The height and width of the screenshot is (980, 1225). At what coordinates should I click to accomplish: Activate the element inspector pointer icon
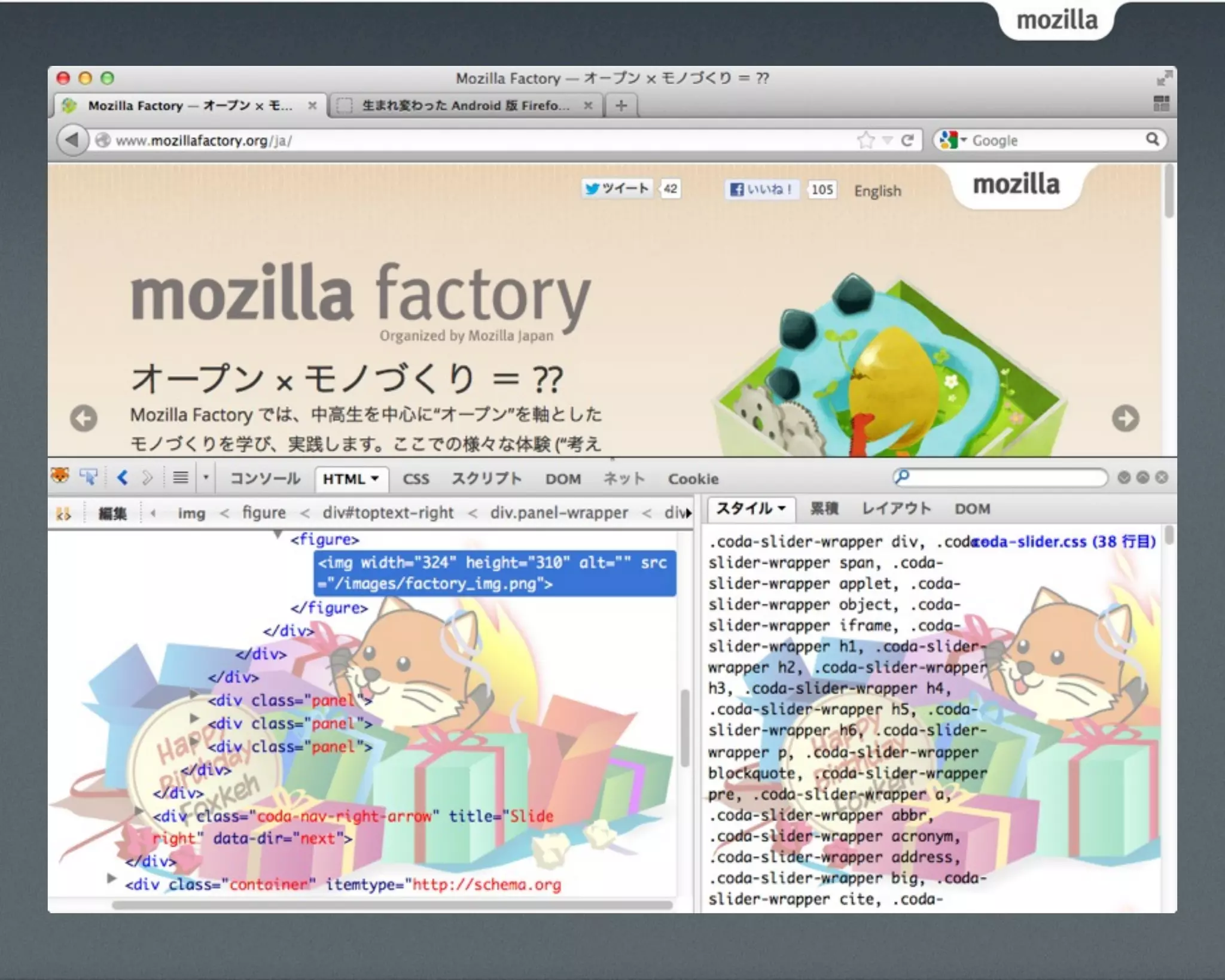pos(89,477)
